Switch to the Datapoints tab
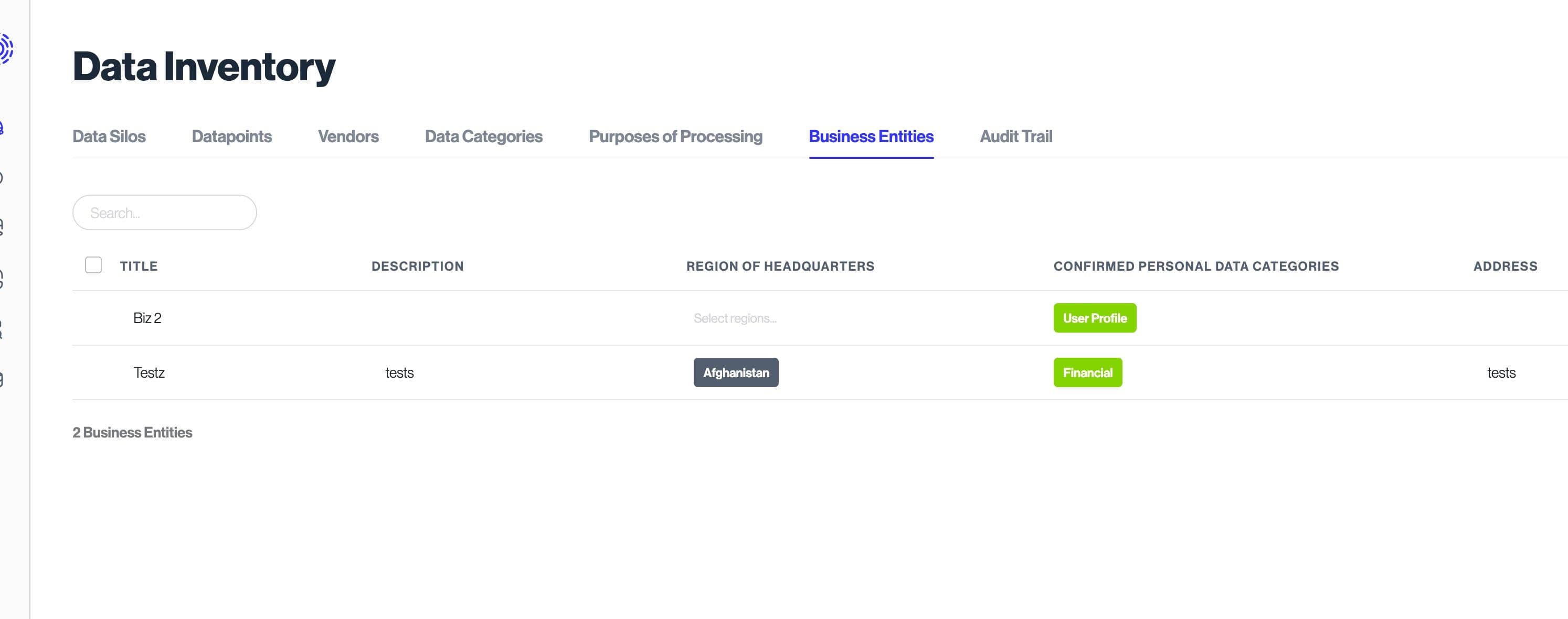The image size is (1568, 619). pos(231,136)
